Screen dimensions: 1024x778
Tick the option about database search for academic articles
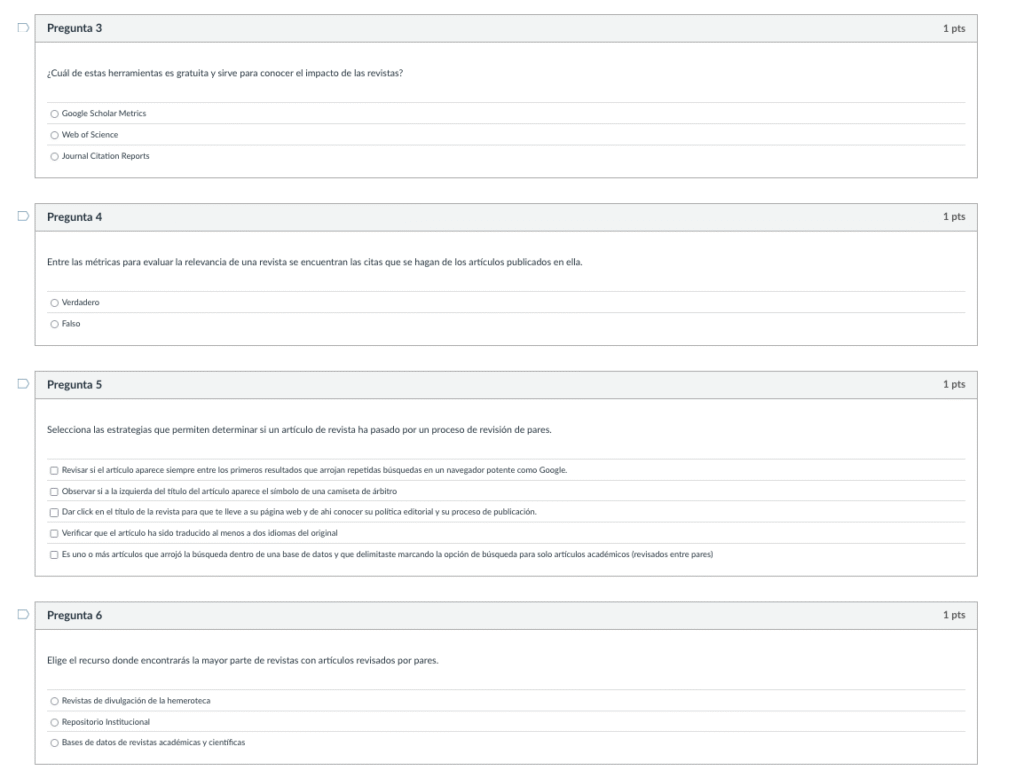tap(54, 554)
